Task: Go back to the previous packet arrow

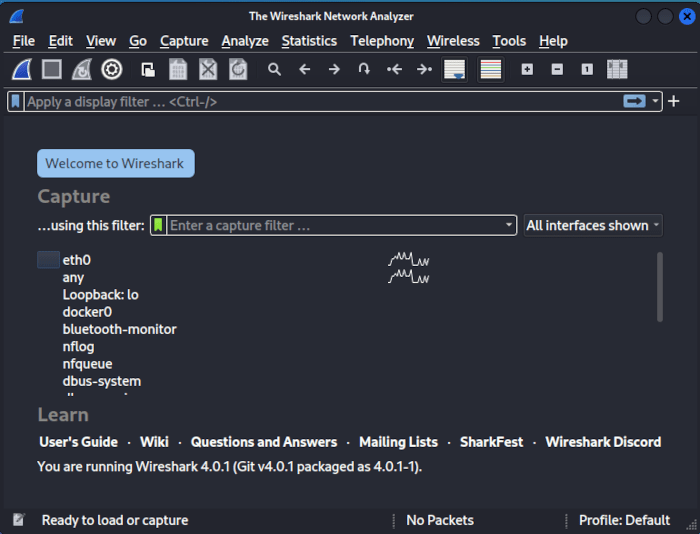Action: click(304, 70)
